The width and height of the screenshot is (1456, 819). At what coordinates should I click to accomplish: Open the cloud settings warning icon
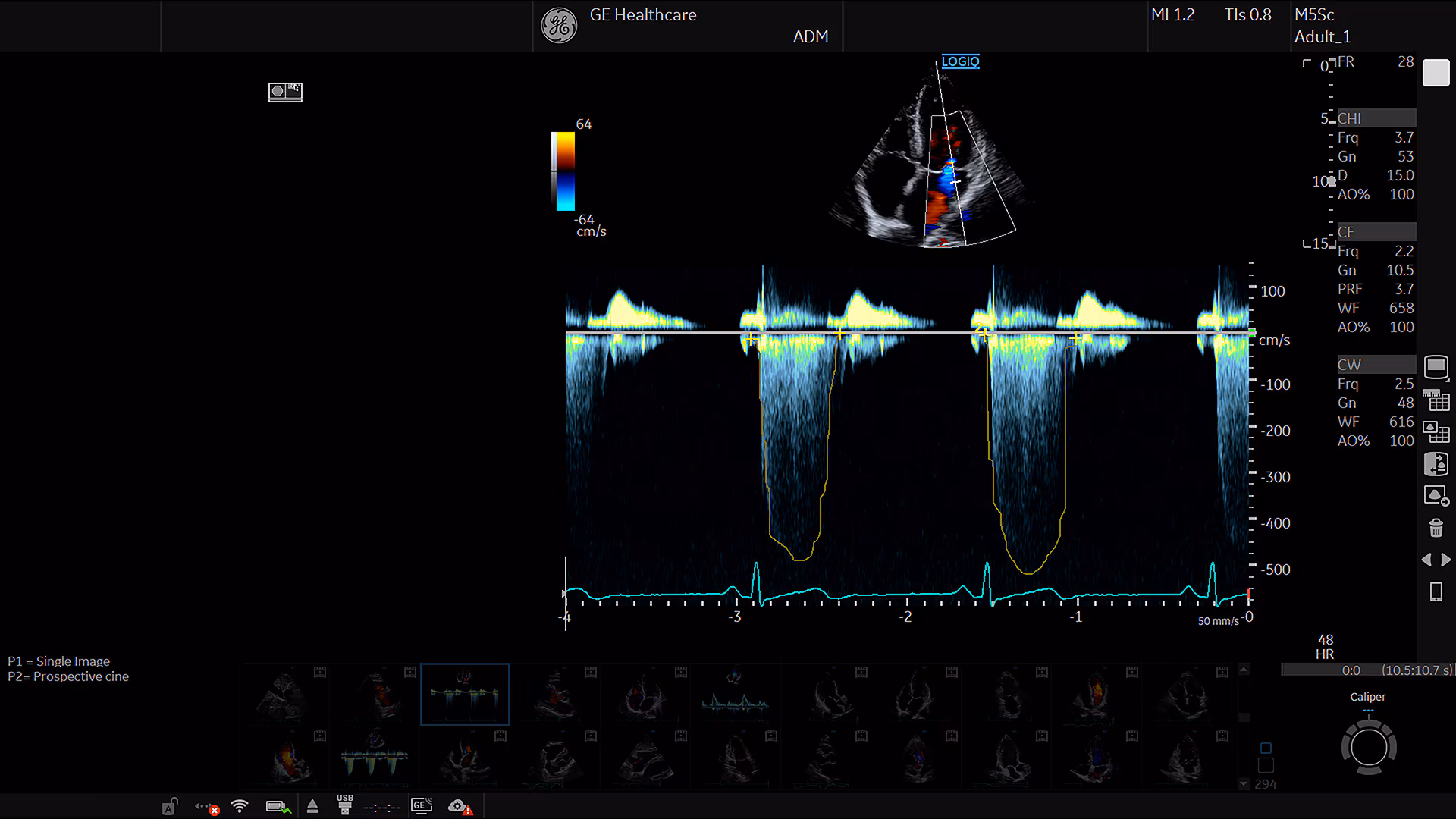pos(460,807)
